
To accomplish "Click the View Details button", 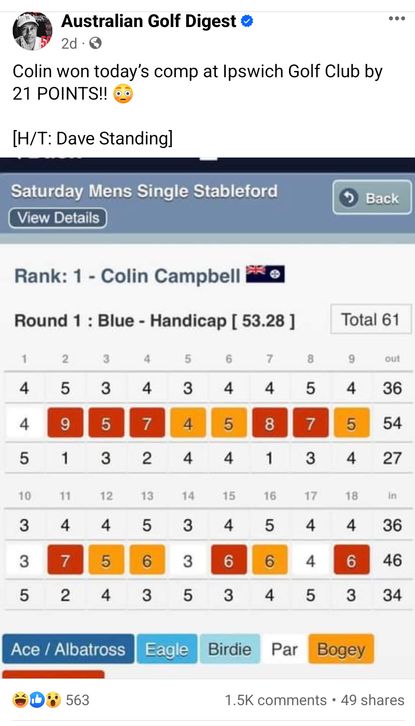I will 58,218.
